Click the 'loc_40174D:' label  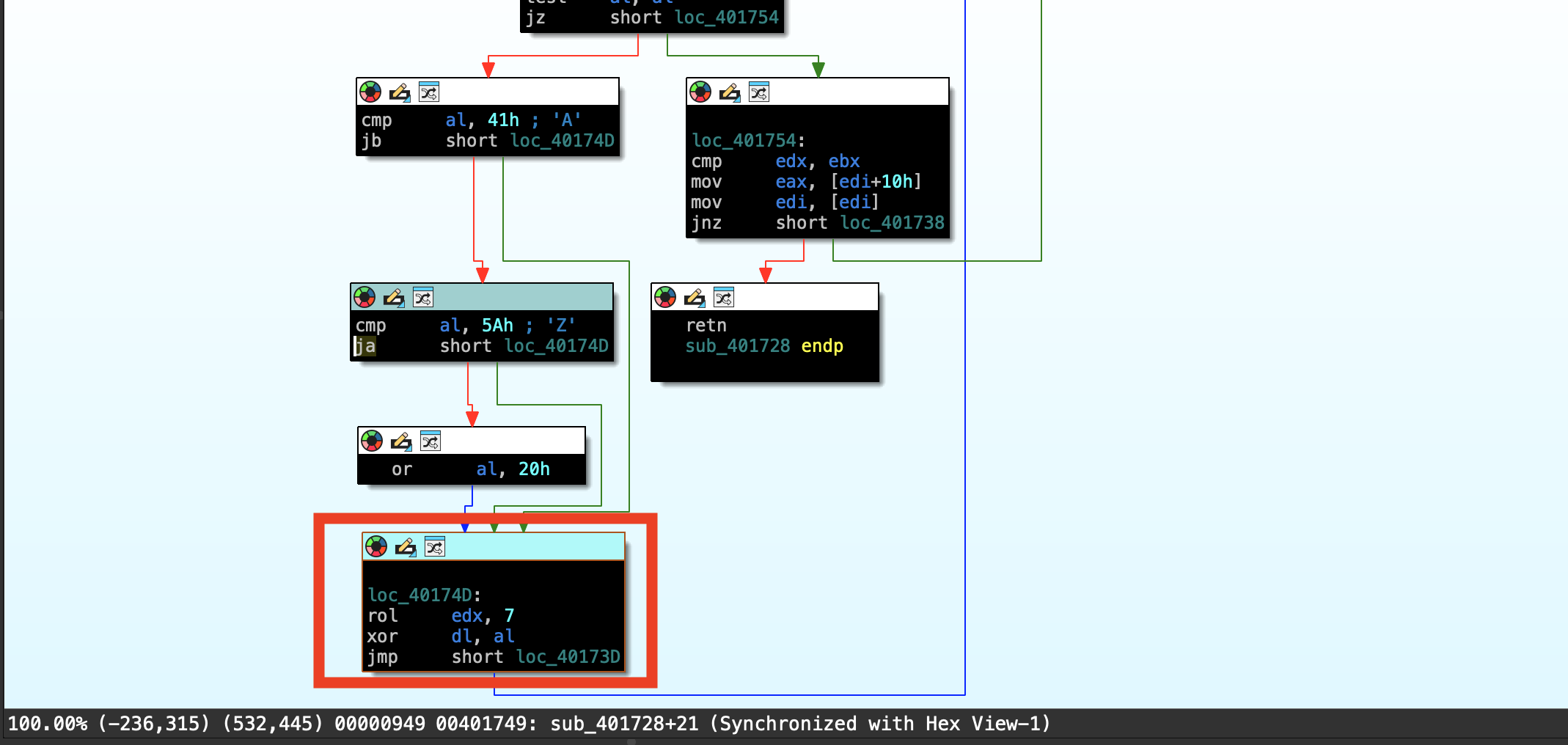pos(424,595)
